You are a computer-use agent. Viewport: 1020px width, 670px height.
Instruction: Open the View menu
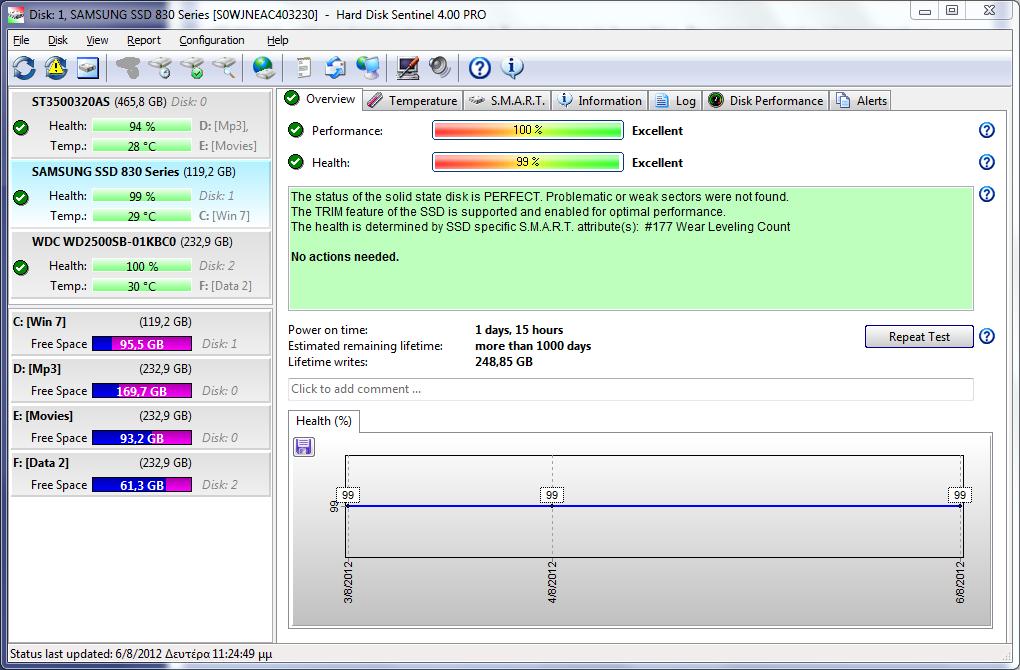[x=97, y=40]
